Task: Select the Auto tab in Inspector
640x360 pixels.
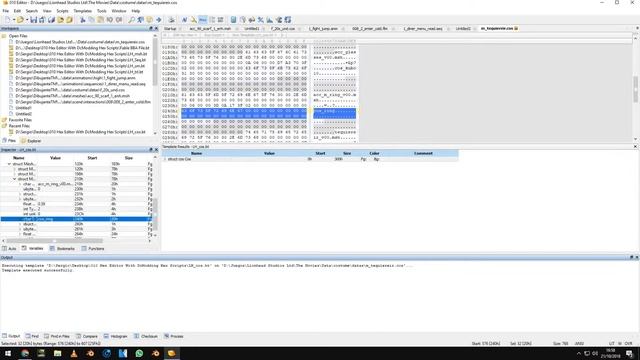Action: pos(9,249)
